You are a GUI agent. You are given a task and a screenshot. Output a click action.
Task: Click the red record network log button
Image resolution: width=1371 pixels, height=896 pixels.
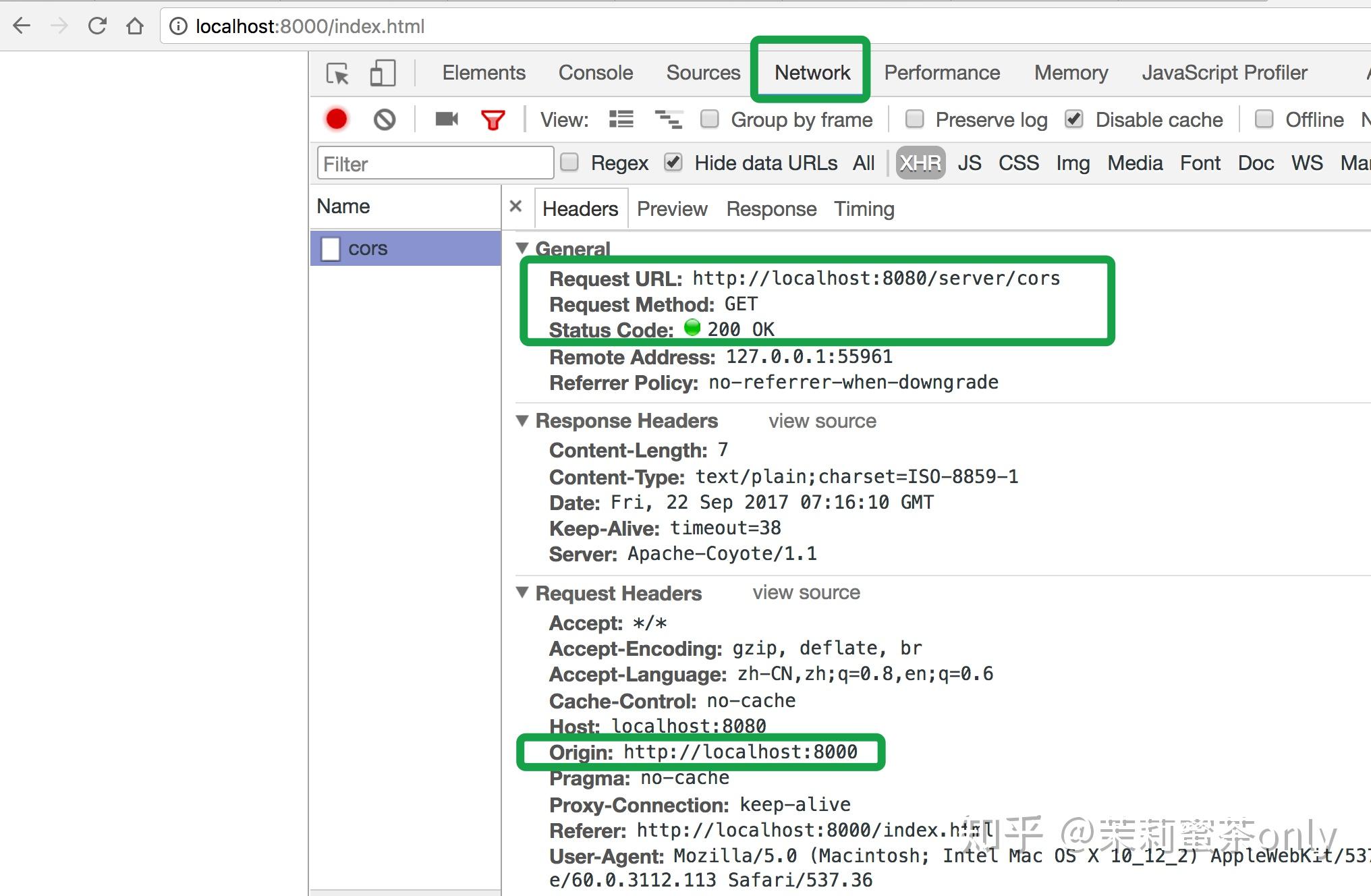click(336, 119)
